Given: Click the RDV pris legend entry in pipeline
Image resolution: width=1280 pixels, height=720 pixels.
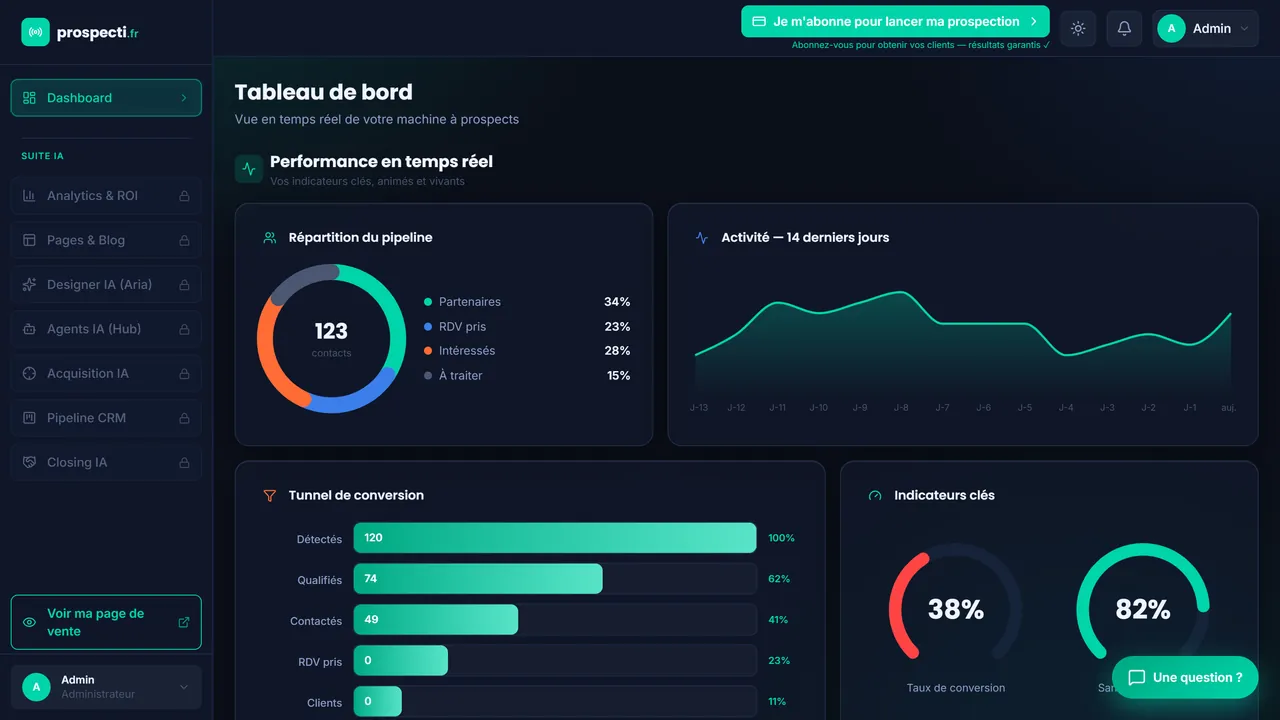Looking at the screenshot, I should point(527,327).
